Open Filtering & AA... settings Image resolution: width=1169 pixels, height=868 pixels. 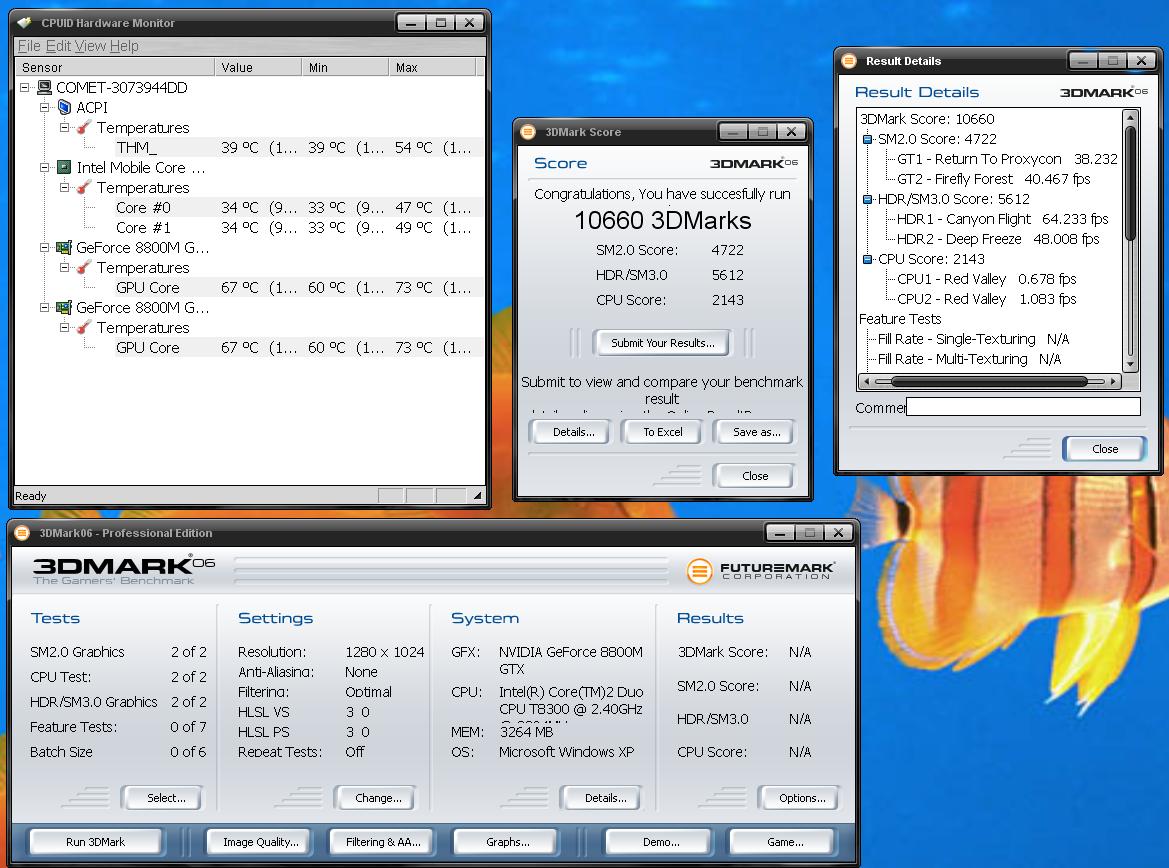click(x=382, y=842)
